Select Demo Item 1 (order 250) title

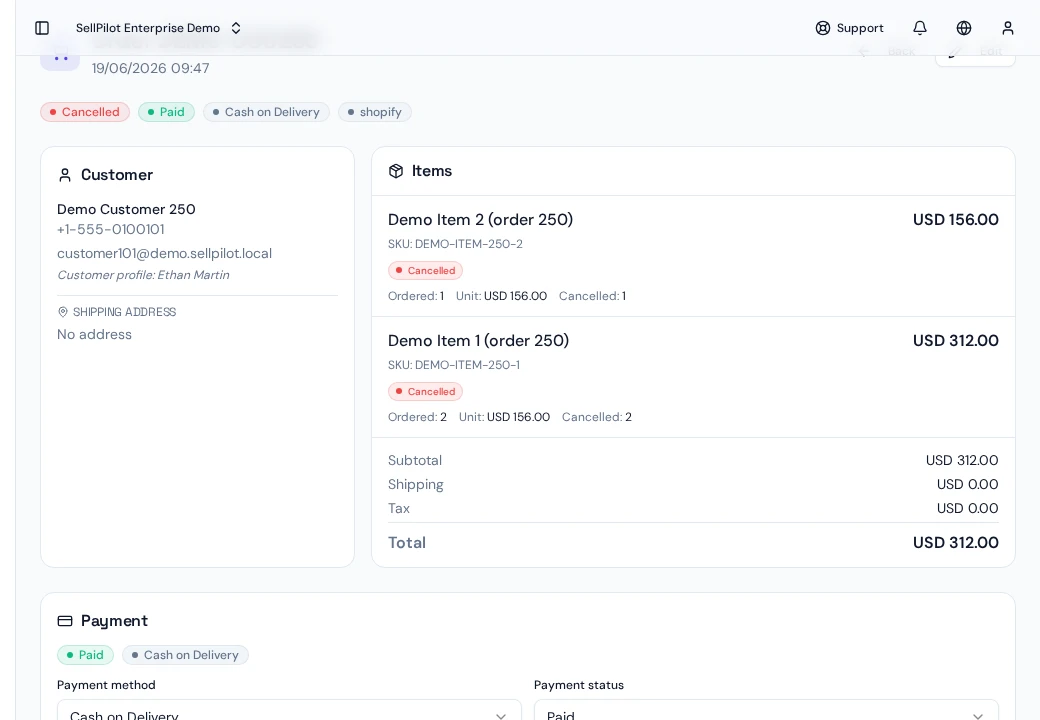click(x=478, y=341)
